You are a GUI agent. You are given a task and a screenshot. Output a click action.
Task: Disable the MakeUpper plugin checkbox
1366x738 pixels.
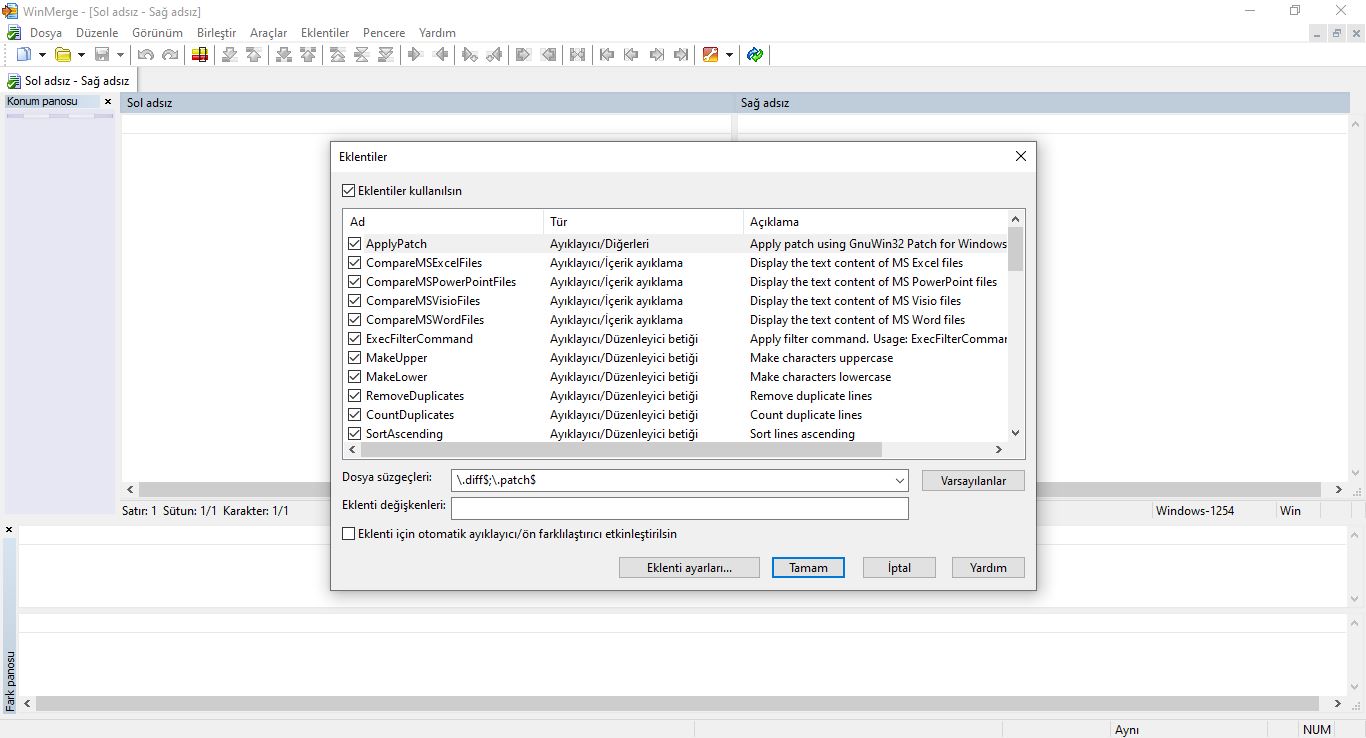355,357
